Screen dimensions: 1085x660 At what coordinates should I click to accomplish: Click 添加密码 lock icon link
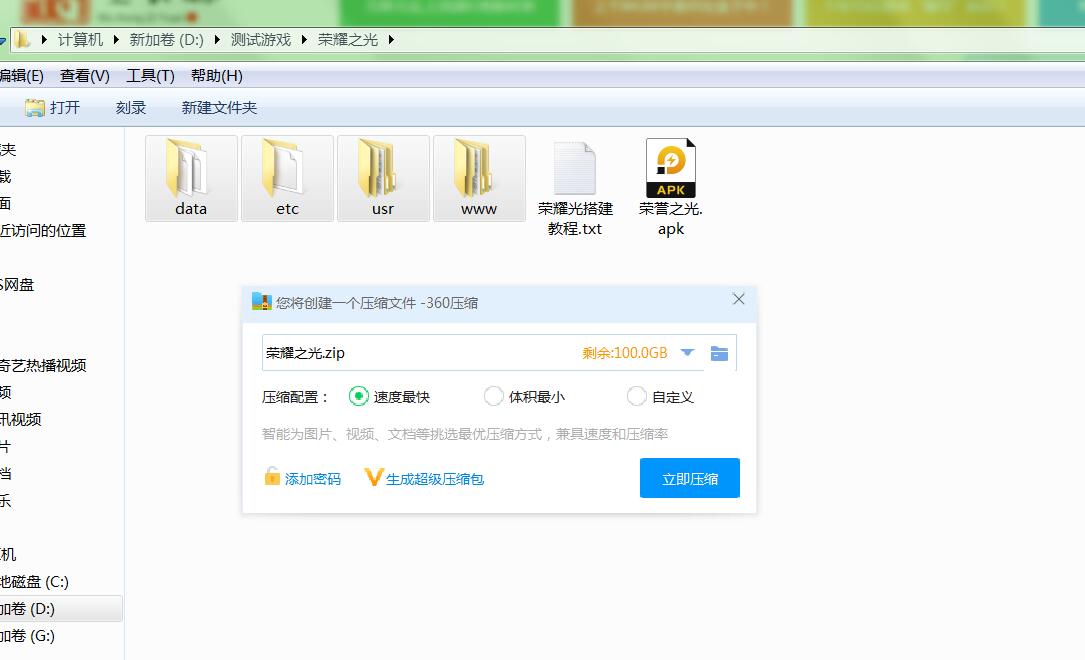pos(302,479)
